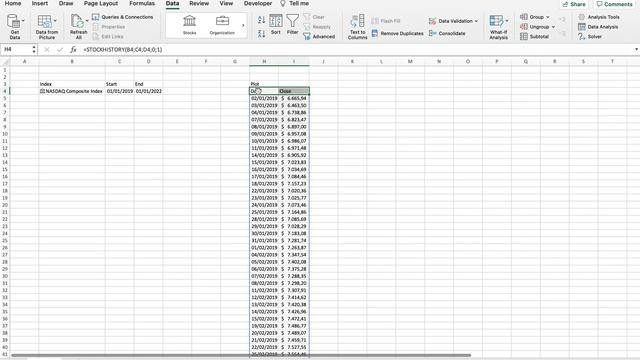Go to the Formulas tab

pos(142,3)
